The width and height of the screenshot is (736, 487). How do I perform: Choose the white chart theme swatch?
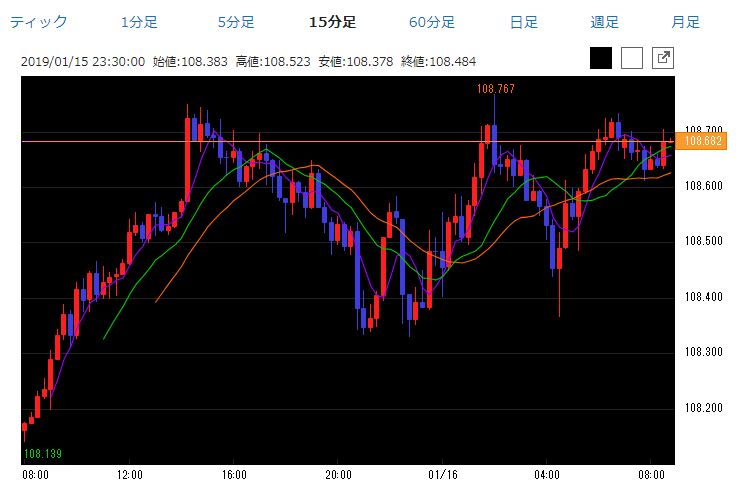click(632, 58)
